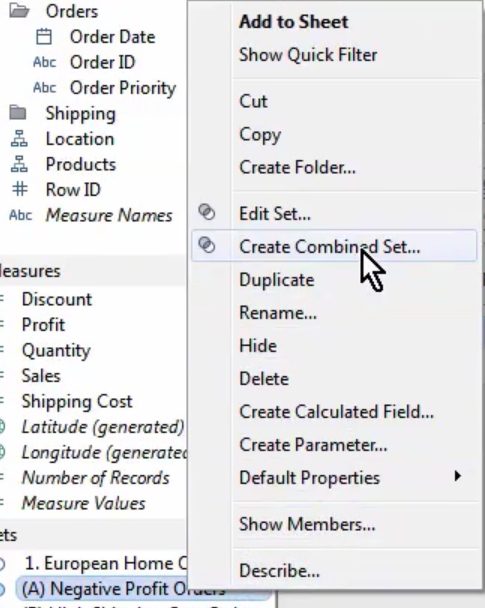Screen dimensions: 485x608
Task: Click the overlapping circles icon beside Create Combined Set
Action: click(207, 245)
